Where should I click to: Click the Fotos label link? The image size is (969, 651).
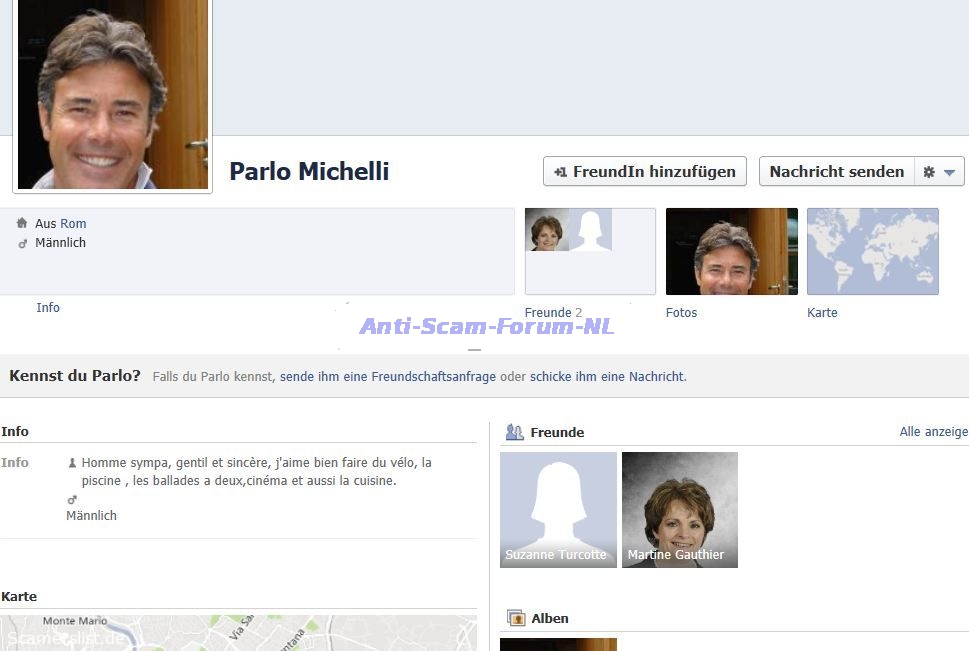(681, 313)
